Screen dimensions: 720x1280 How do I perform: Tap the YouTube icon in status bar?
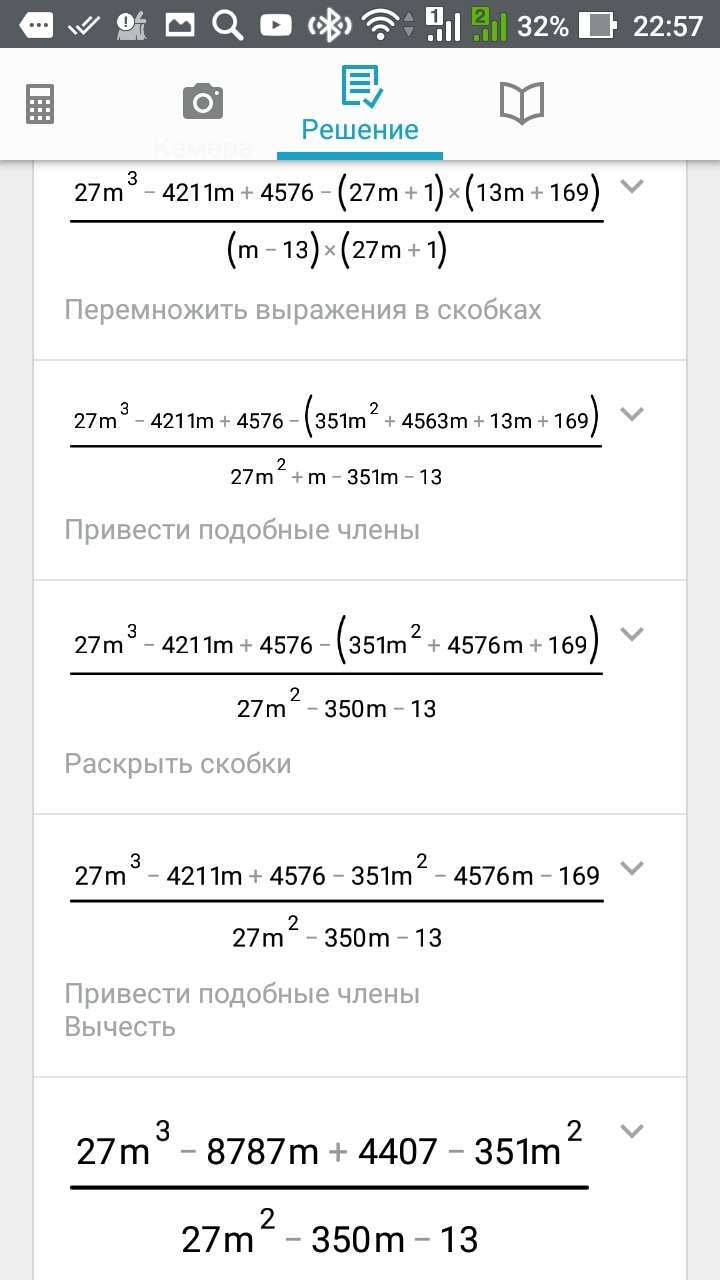tap(275, 26)
